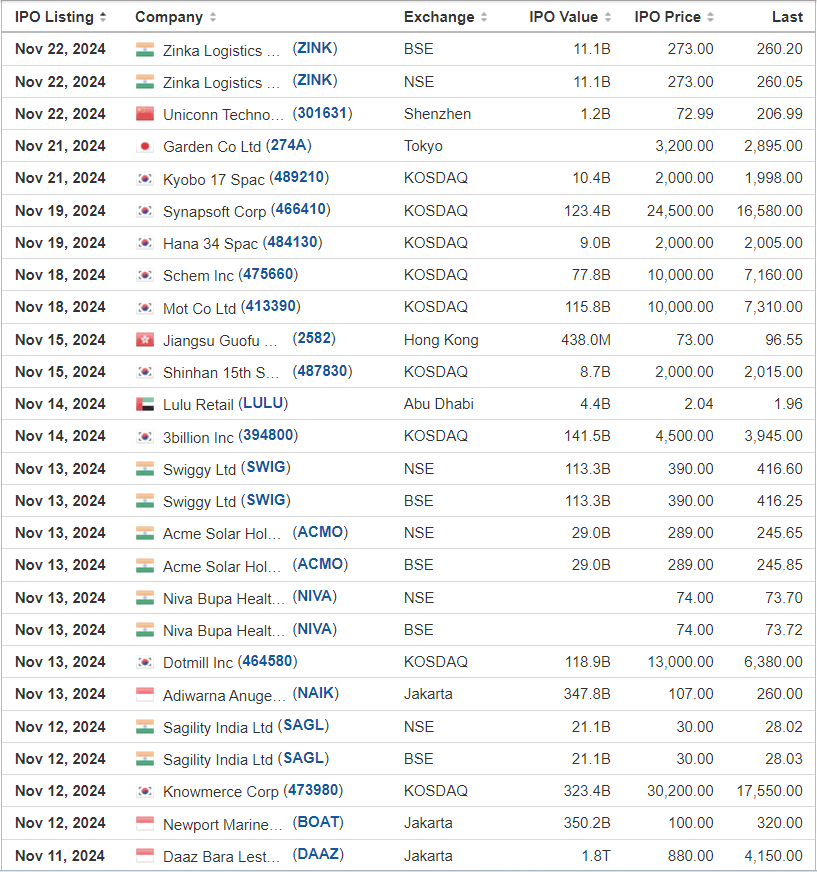The height and width of the screenshot is (872, 817).
Task: Select IPO value 438.0M cell
Action: pos(586,340)
